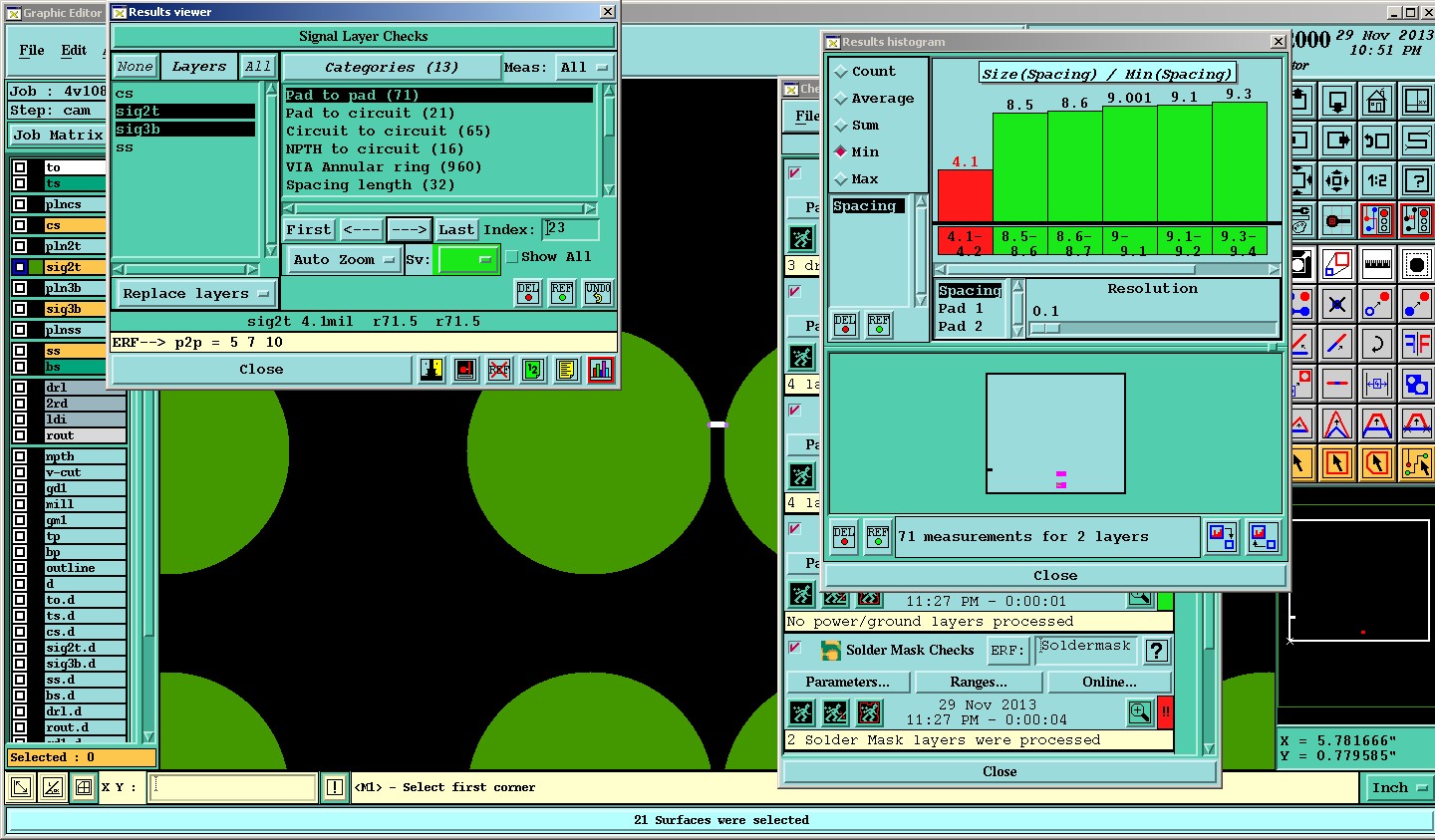Click the red 4.1 histogram bar
The image size is (1435, 840).
click(x=965, y=195)
